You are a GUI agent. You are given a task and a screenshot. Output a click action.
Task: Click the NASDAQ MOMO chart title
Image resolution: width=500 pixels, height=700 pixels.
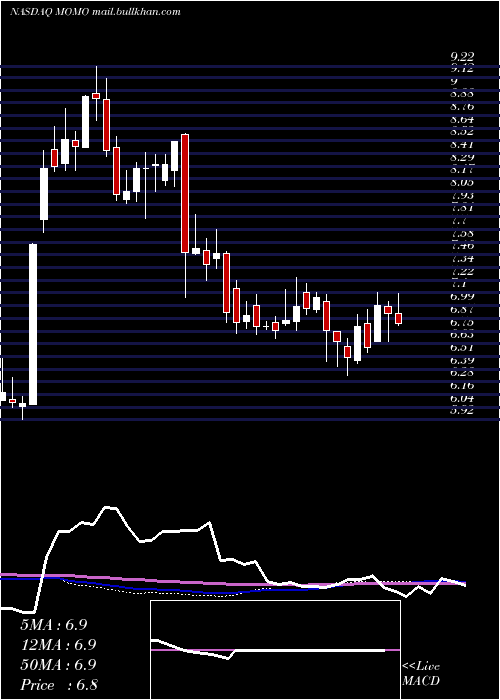coord(95,12)
